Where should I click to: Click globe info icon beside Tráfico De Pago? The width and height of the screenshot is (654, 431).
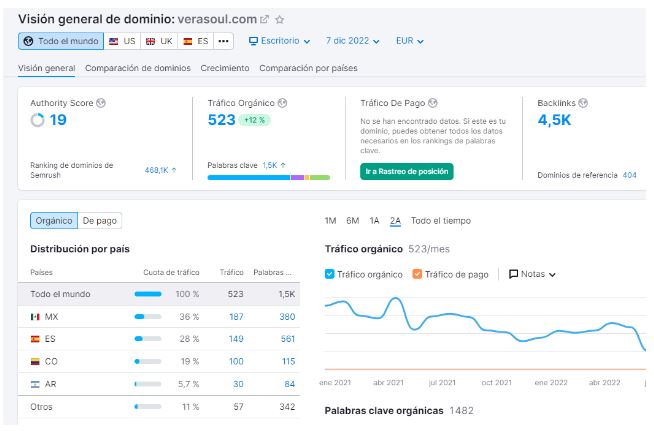[x=433, y=103]
